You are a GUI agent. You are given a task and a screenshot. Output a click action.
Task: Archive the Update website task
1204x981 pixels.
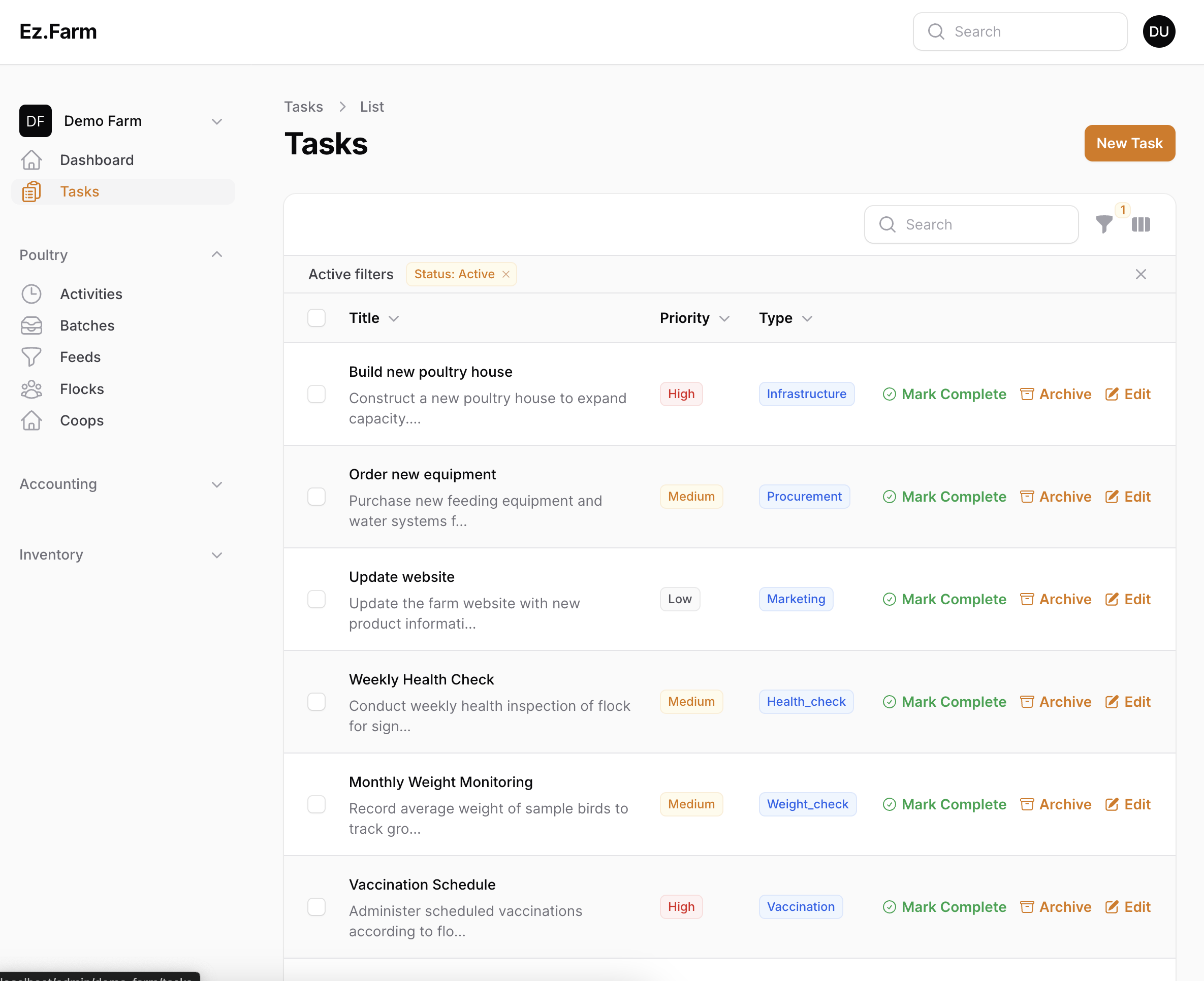pyautogui.click(x=1055, y=599)
